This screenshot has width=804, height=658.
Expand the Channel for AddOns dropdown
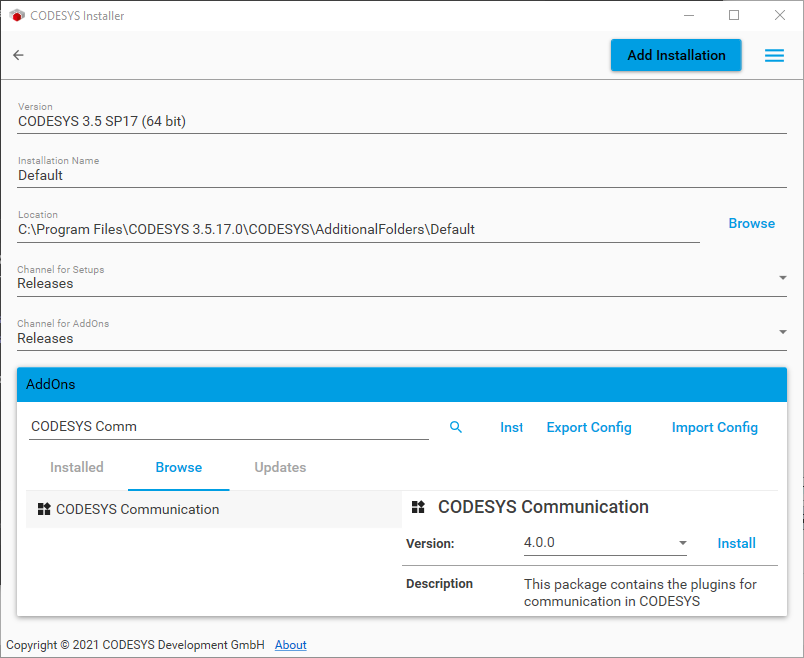coord(782,332)
